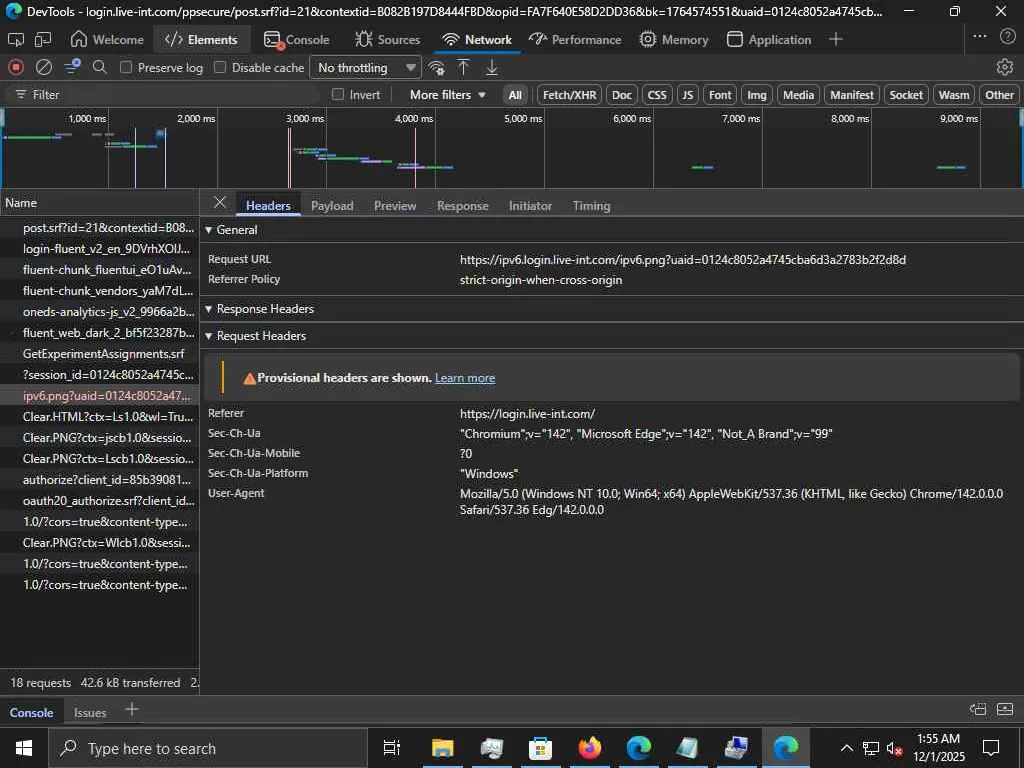This screenshot has width=1024, height=768.
Task: Filter requests by Fetch/XHR
Action: pos(569,95)
